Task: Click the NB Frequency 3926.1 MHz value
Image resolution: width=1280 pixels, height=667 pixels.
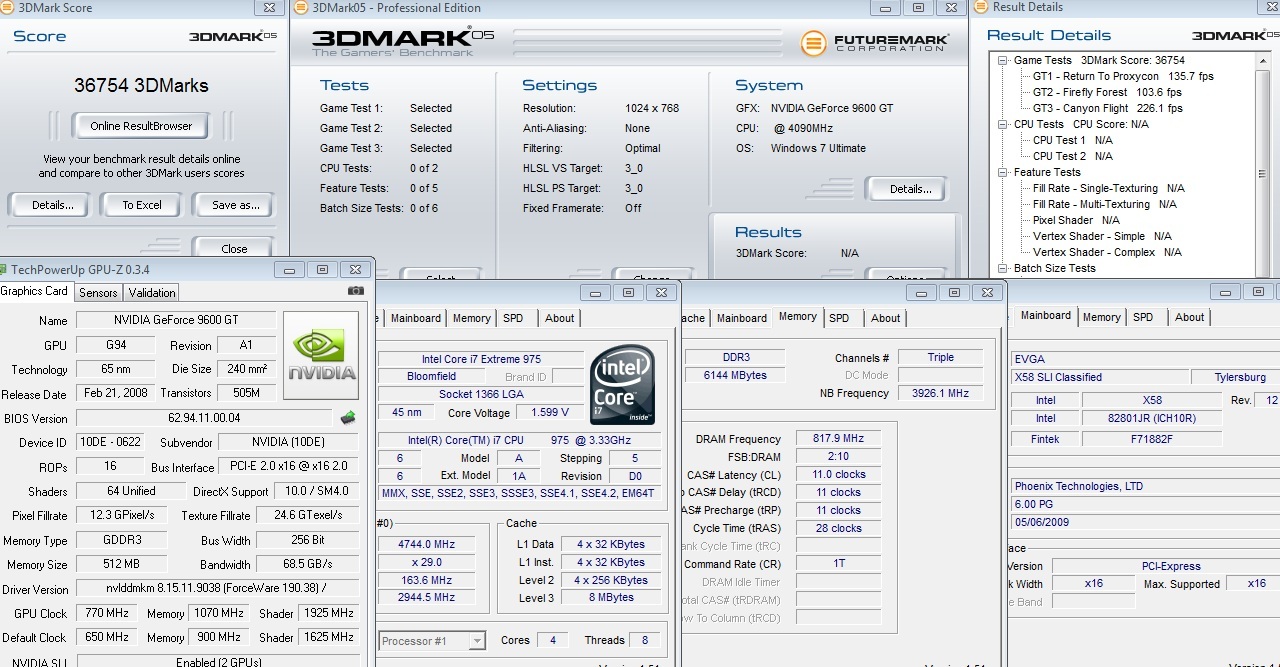Action: click(939, 393)
